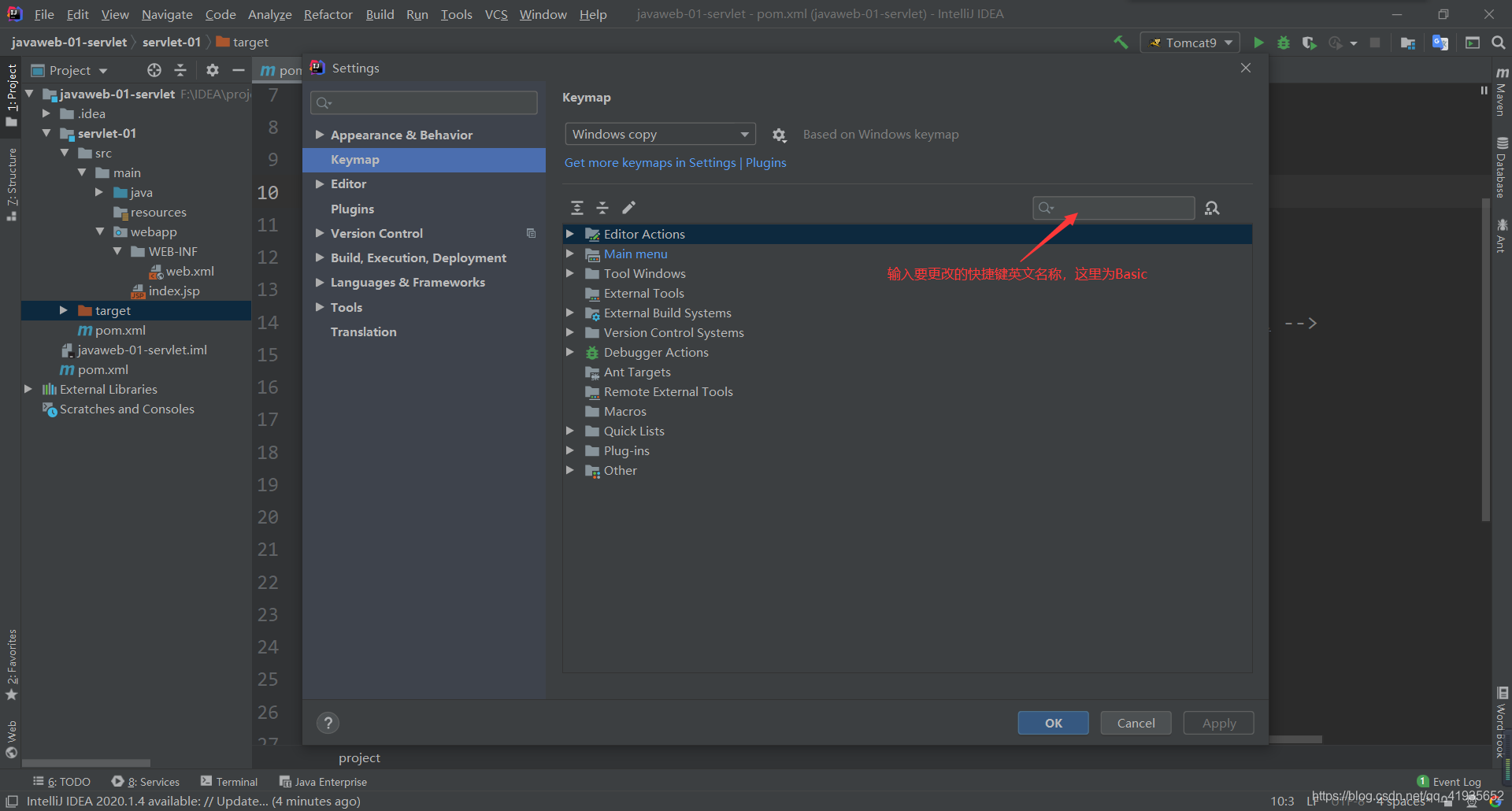Open the Windows copy keymap dropdown
The image size is (1512, 811).
pos(660,134)
